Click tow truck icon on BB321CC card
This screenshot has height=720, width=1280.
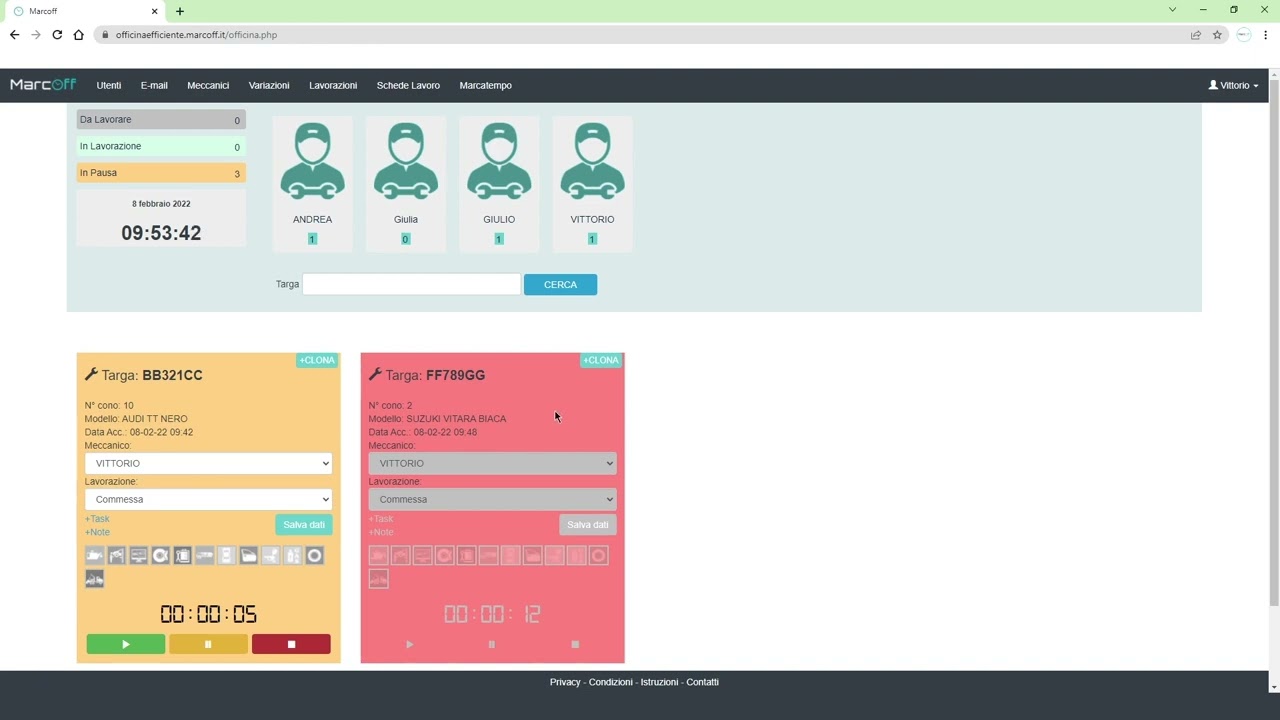pyautogui.click(x=95, y=578)
